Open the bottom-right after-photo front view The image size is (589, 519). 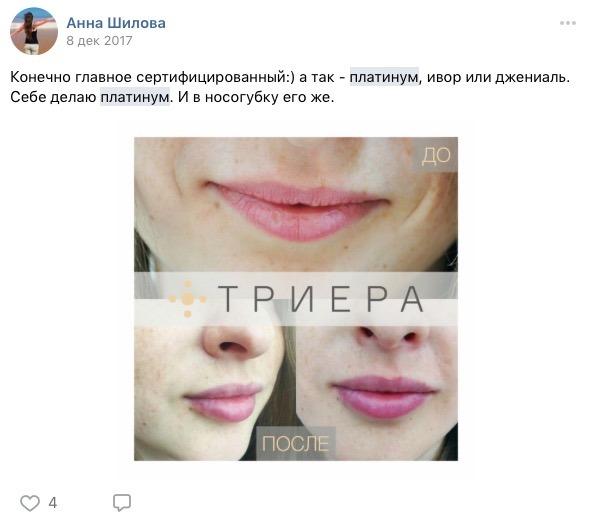click(377, 393)
